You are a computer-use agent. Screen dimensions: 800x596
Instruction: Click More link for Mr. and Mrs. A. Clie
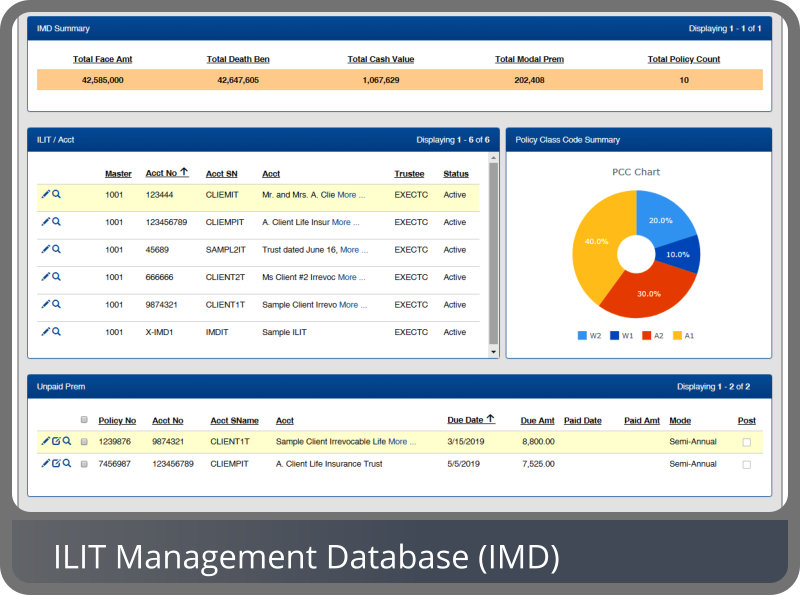(351, 195)
